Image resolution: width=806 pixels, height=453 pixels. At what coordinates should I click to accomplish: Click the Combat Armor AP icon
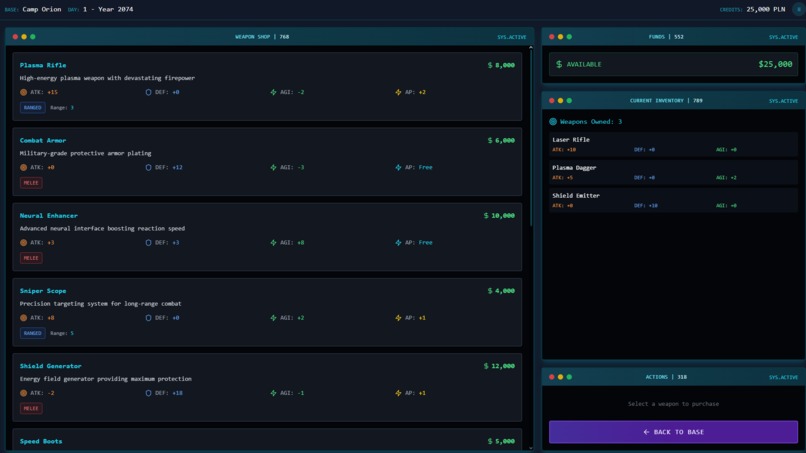(x=398, y=168)
